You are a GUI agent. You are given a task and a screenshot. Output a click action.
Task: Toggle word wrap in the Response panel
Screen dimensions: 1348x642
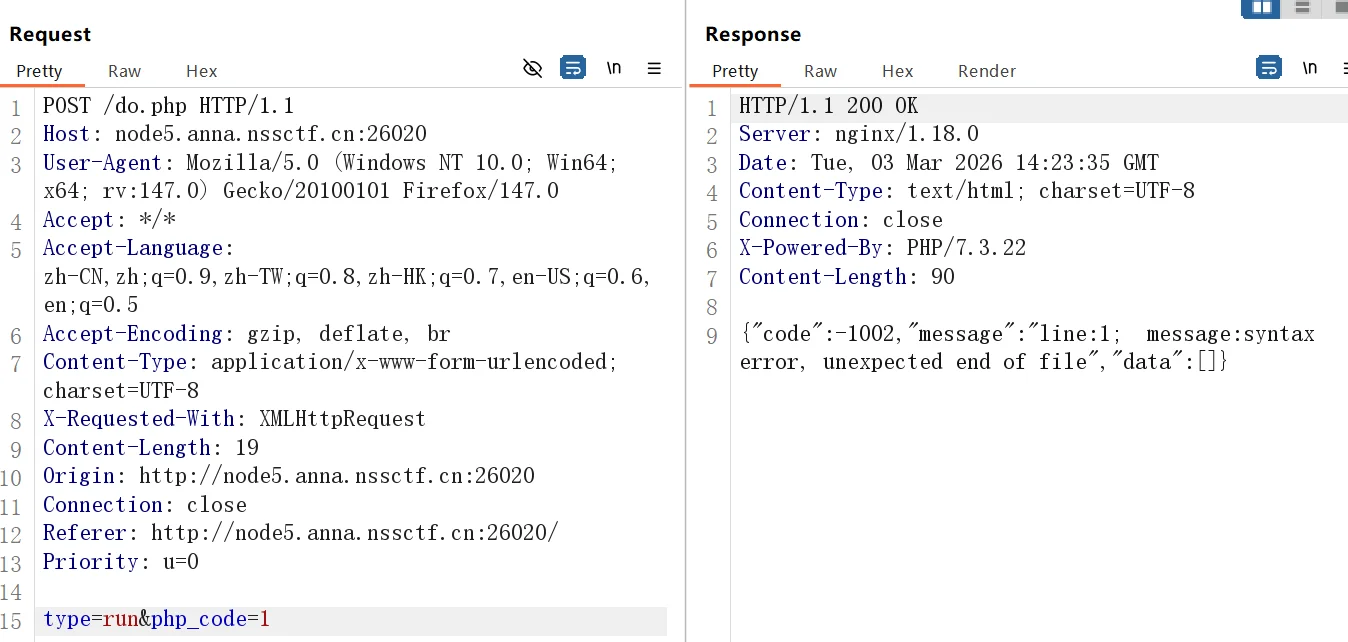(1269, 68)
